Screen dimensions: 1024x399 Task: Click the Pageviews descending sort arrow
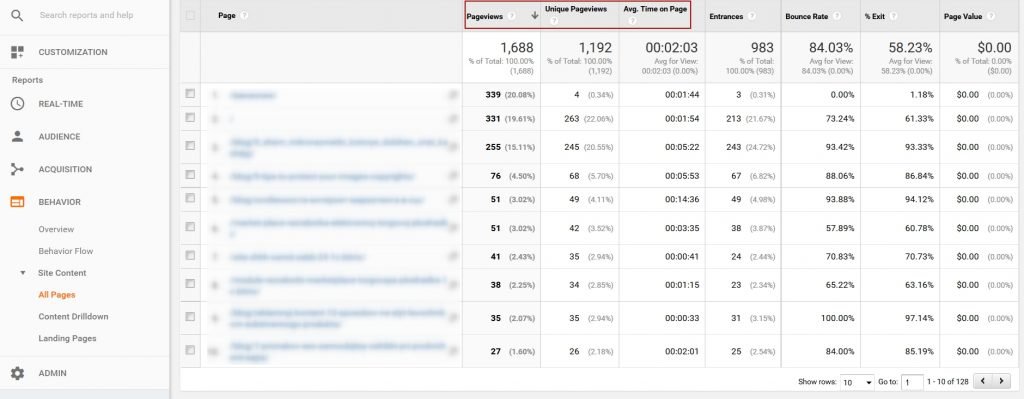pos(535,16)
